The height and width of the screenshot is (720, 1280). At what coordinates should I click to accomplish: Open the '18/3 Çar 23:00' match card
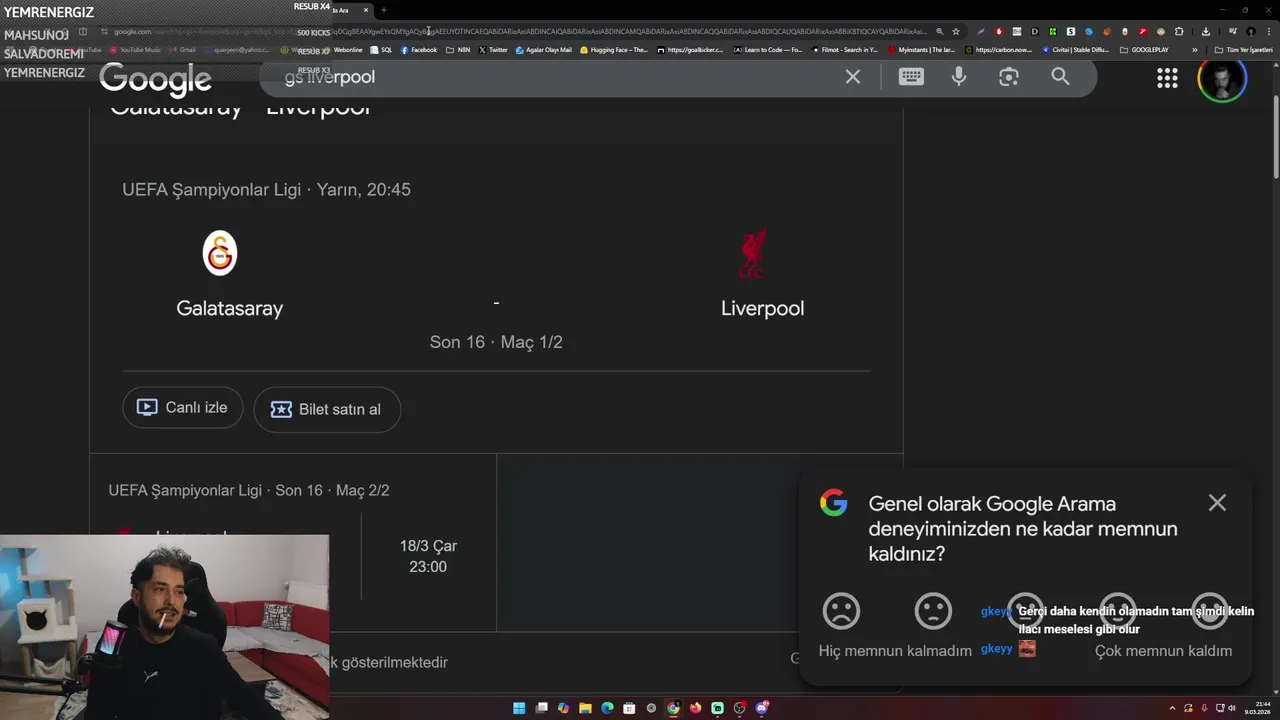[x=428, y=556]
